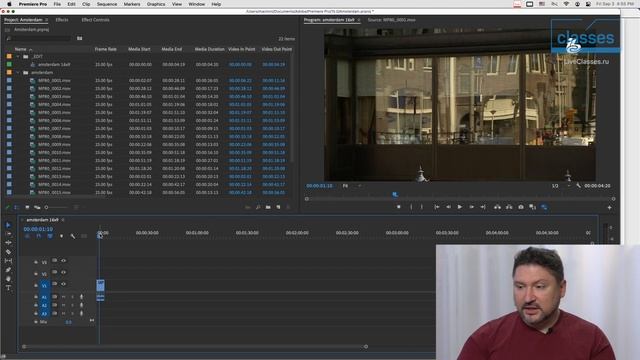Open Program monitor settings wrench
640x360 pixels.
(578, 186)
